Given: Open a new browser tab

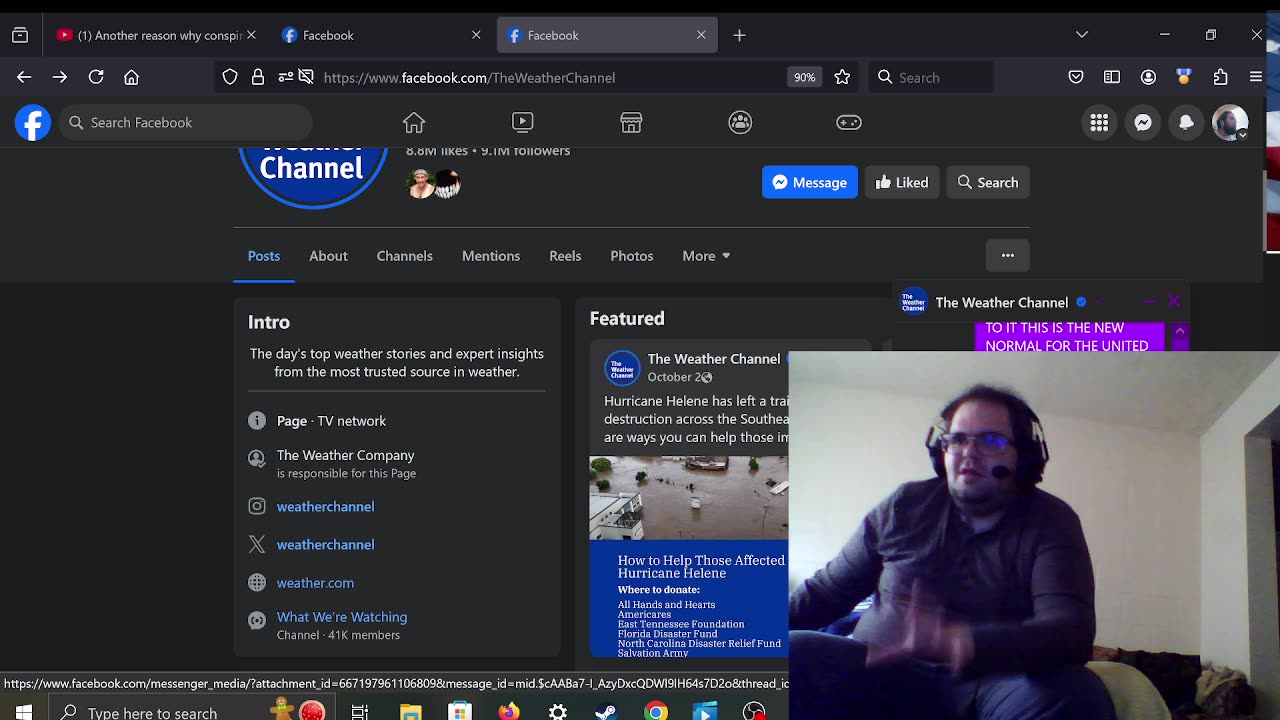Looking at the screenshot, I should pyautogui.click(x=739, y=35).
